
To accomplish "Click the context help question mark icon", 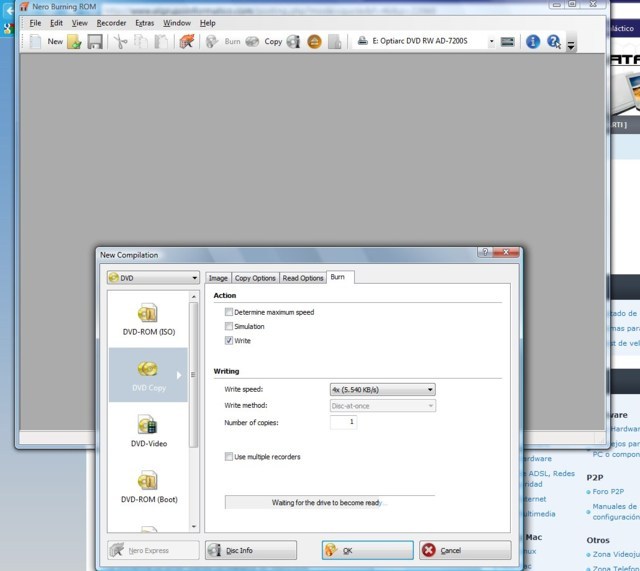I will click(x=554, y=42).
